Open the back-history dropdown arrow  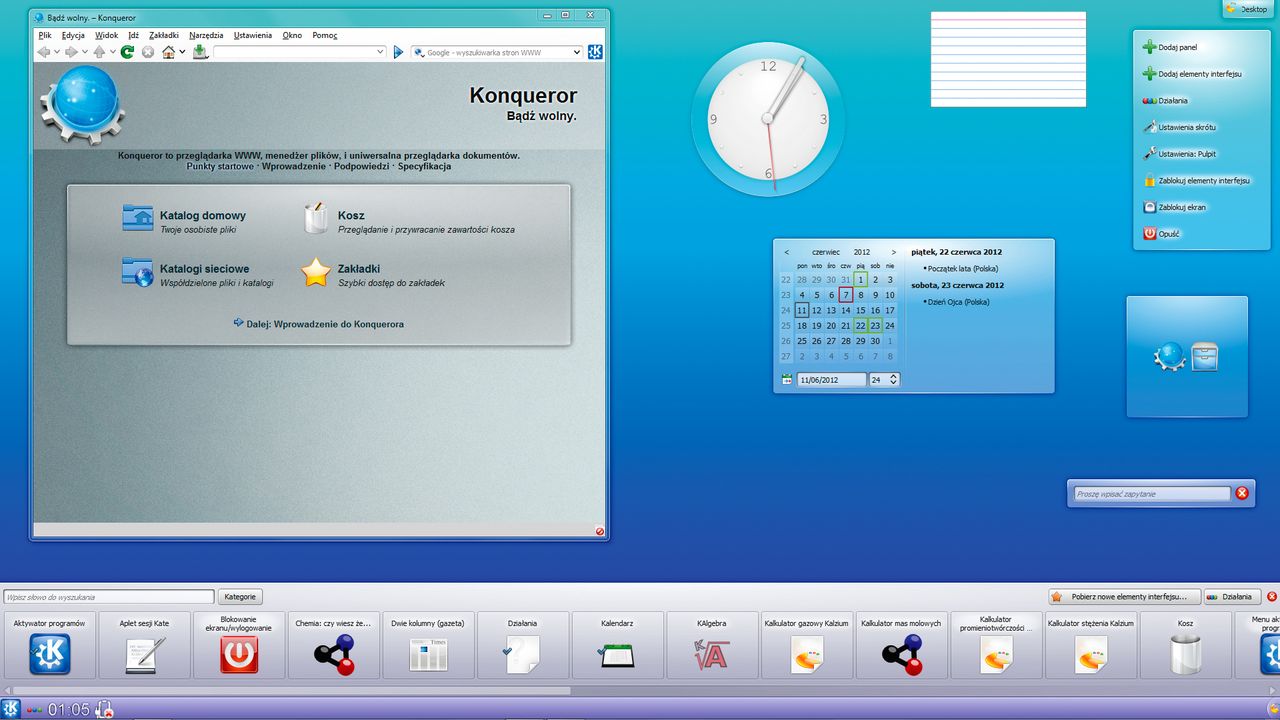(x=57, y=52)
